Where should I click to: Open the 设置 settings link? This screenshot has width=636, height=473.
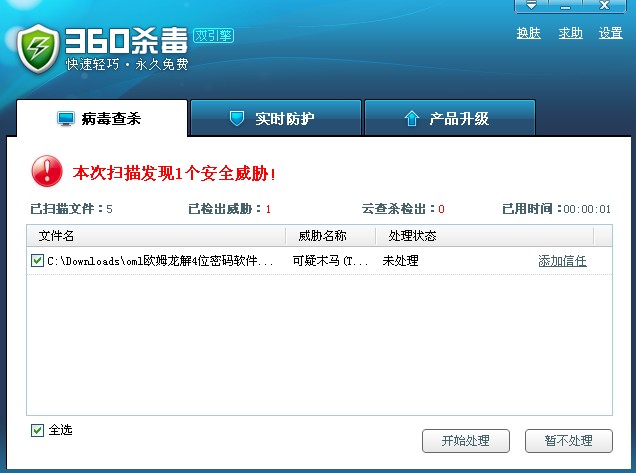pos(610,33)
